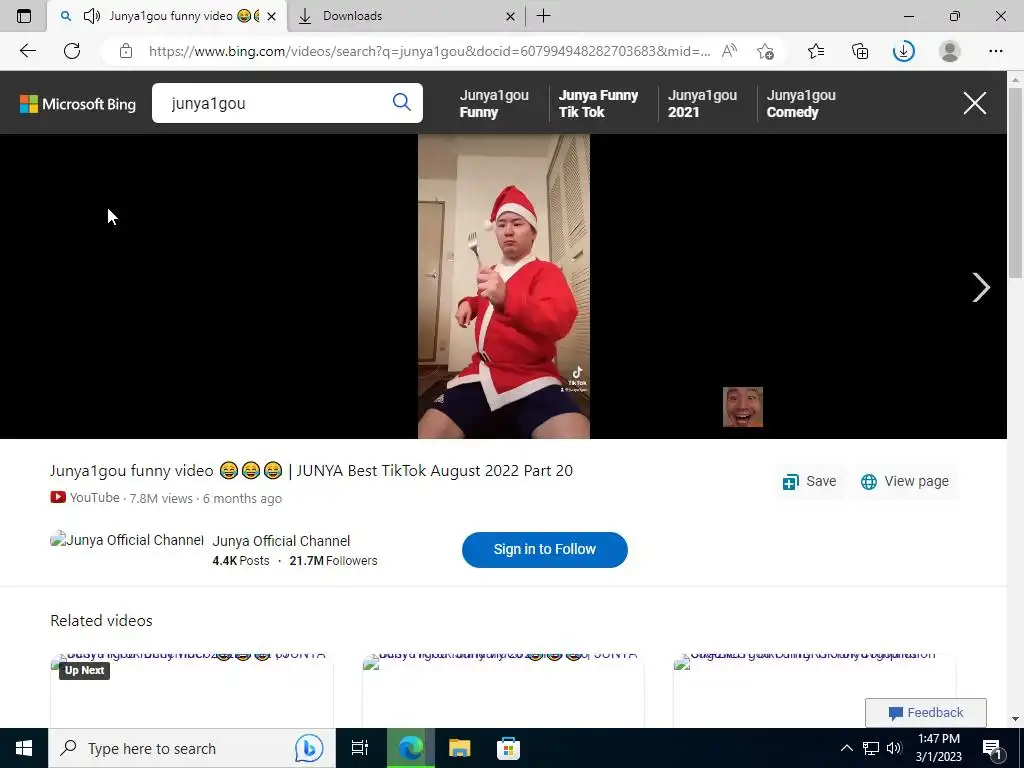Open volume control tray icon

click(895, 748)
